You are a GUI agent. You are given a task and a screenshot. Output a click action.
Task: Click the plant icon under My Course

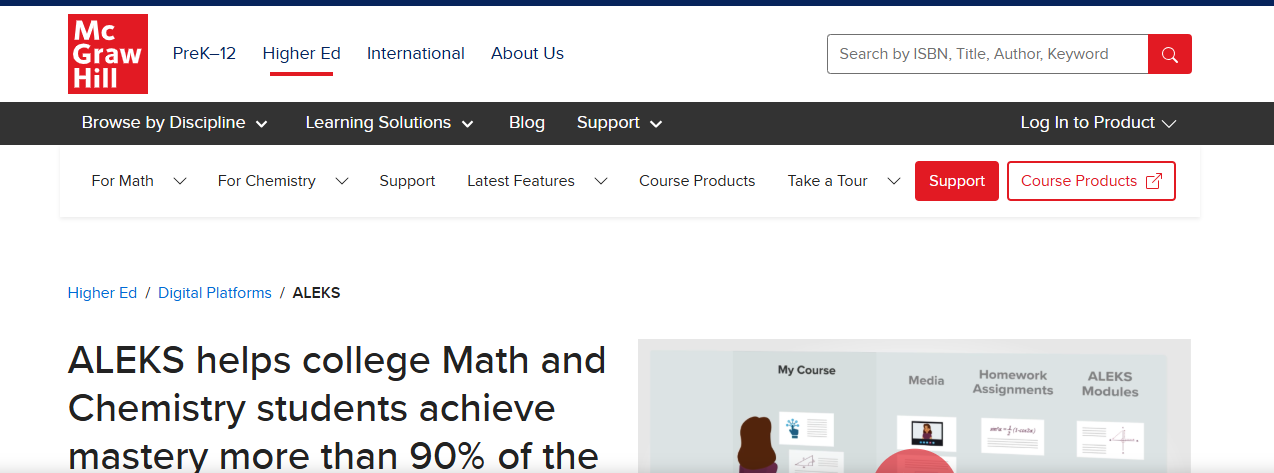[x=794, y=428]
